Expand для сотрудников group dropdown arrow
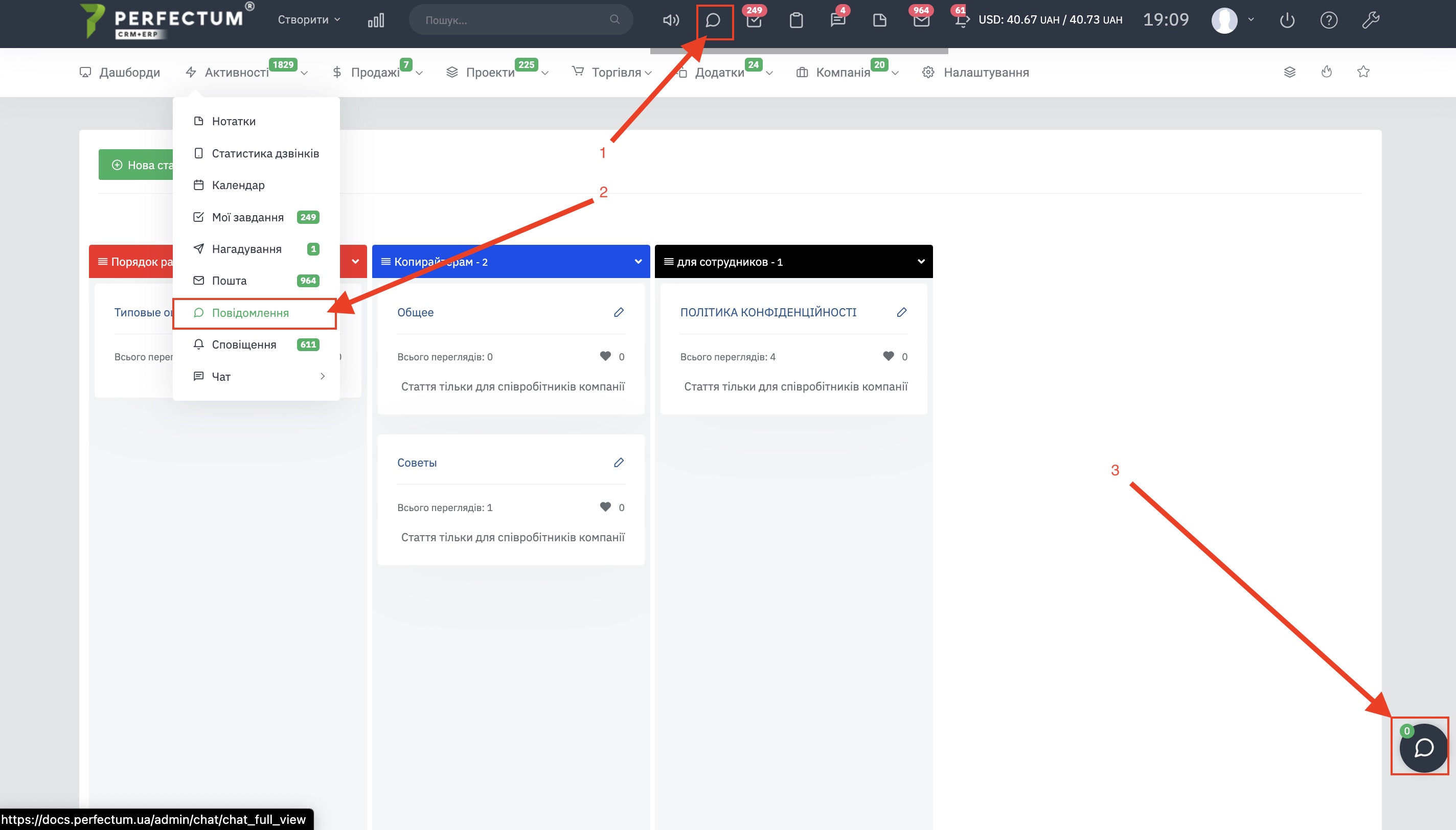The height and width of the screenshot is (830, 1456). click(921, 262)
